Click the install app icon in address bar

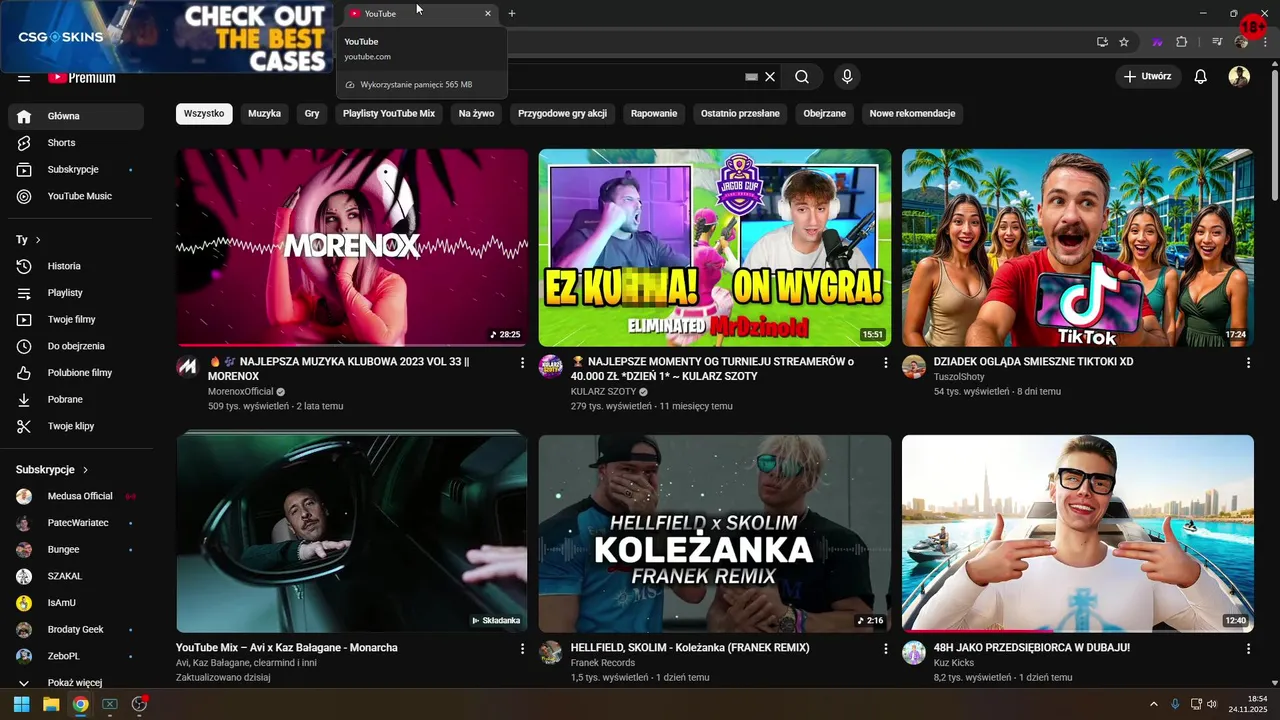click(x=1102, y=42)
